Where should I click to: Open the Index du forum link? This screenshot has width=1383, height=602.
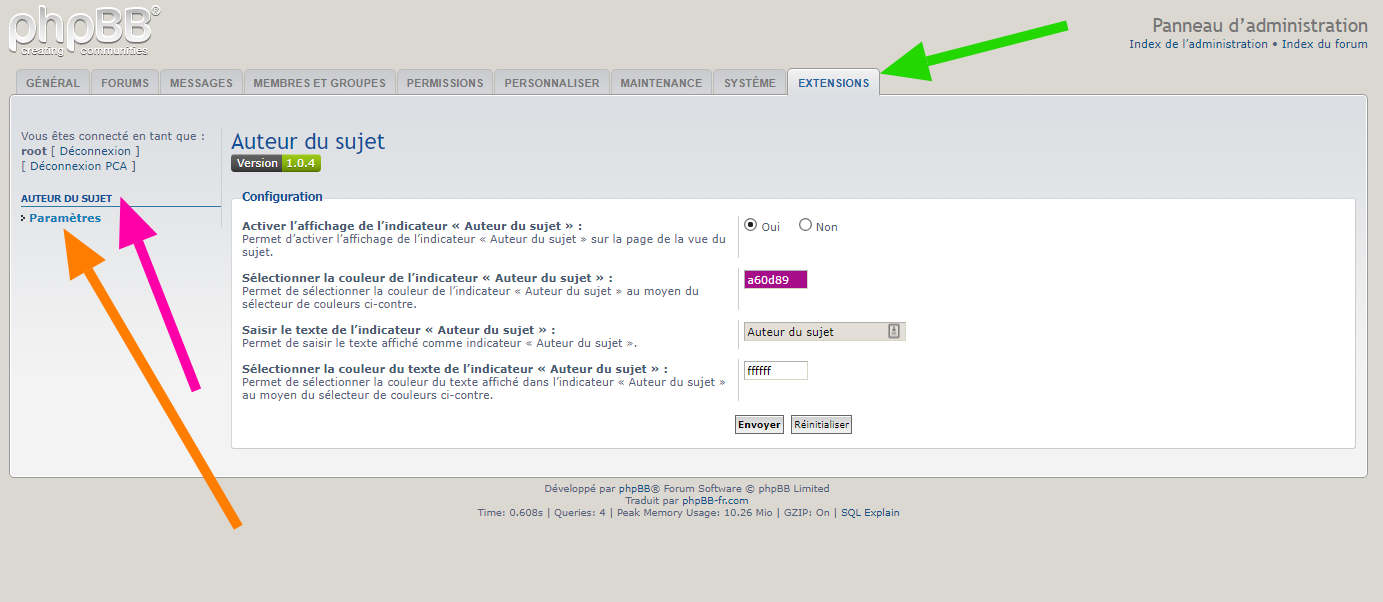pyautogui.click(x=1324, y=44)
